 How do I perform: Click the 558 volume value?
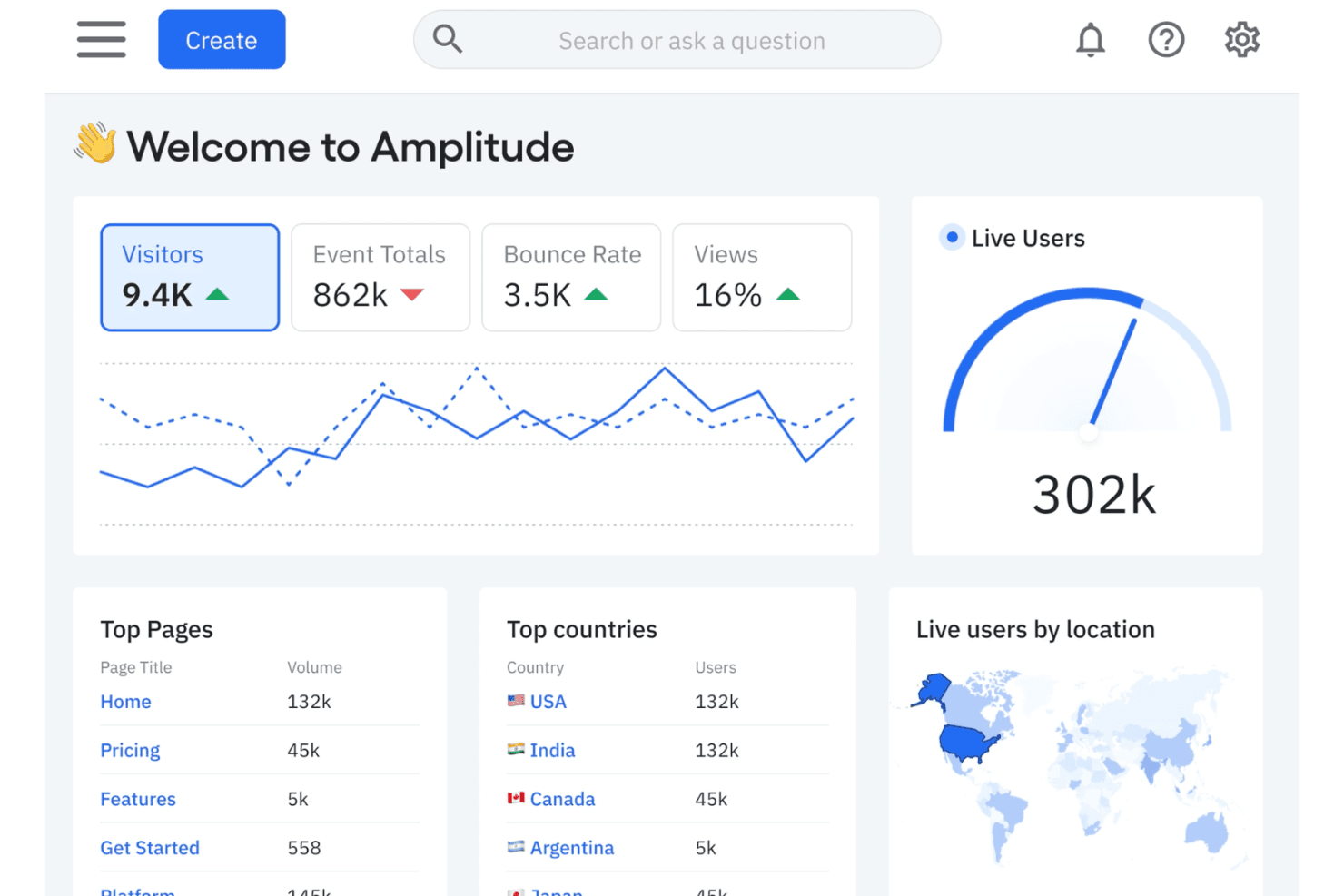pos(304,848)
